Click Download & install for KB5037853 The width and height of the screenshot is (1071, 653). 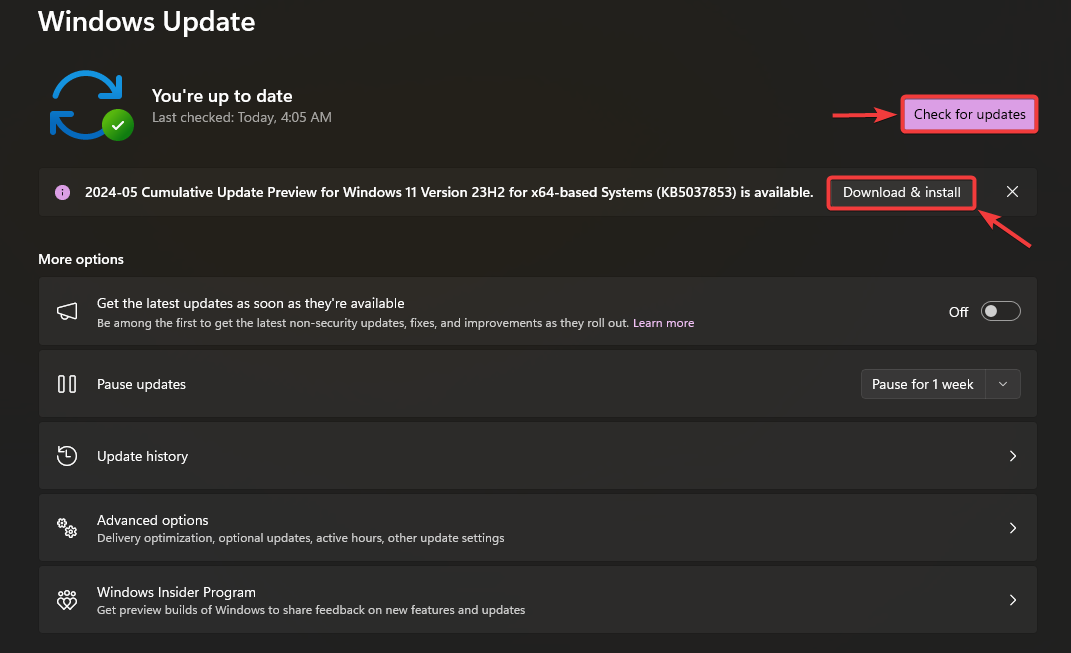901,192
